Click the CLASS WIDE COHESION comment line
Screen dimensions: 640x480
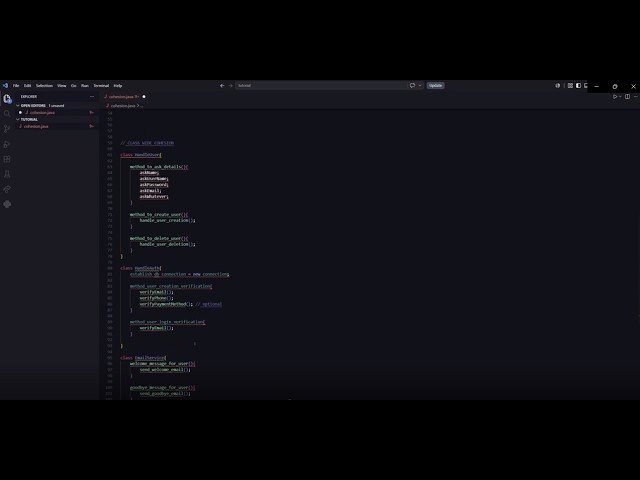pyautogui.click(x=147, y=143)
